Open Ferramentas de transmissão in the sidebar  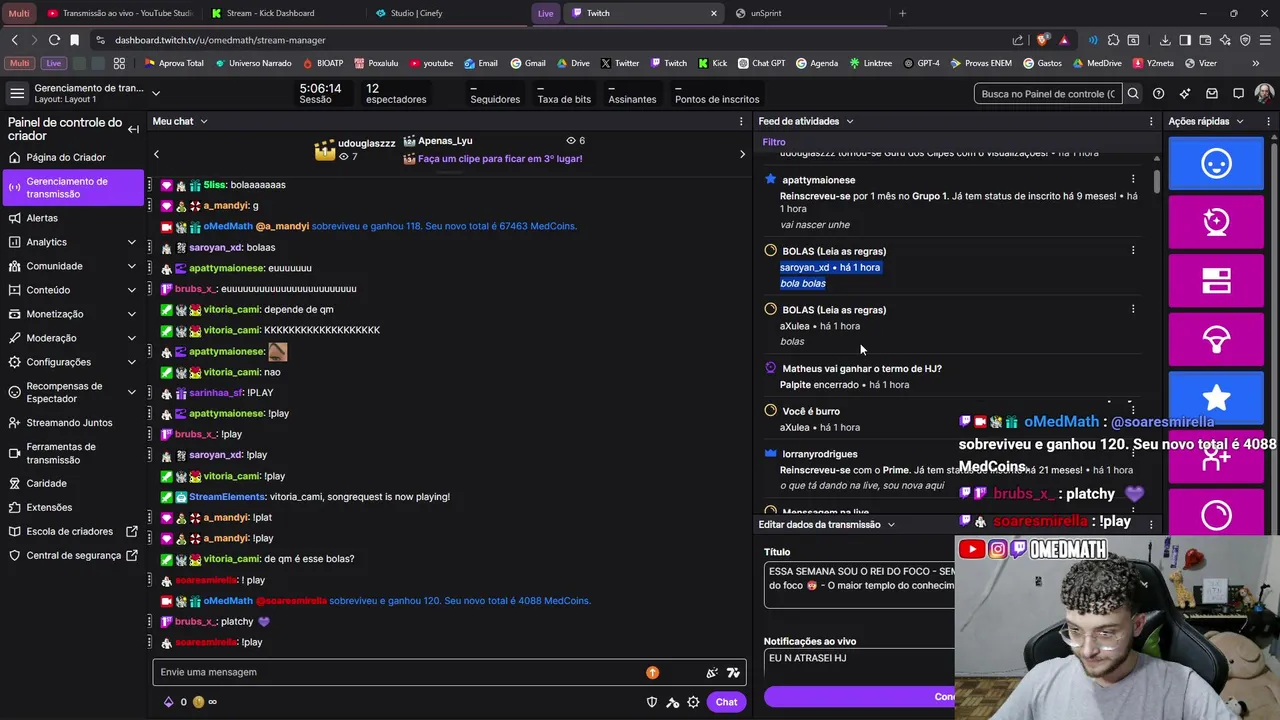(x=72, y=453)
